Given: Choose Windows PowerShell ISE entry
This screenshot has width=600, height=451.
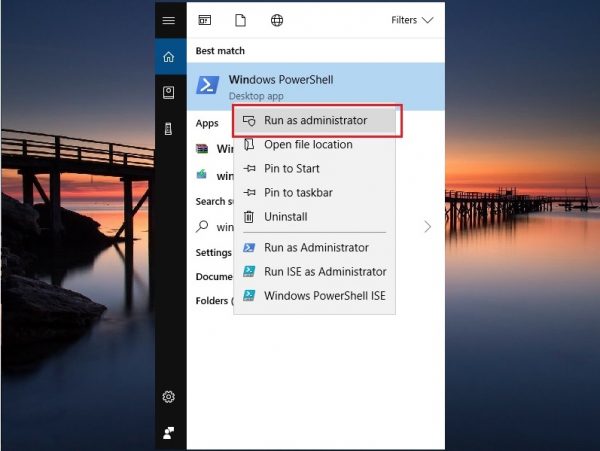Looking at the screenshot, I should point(315,296).
